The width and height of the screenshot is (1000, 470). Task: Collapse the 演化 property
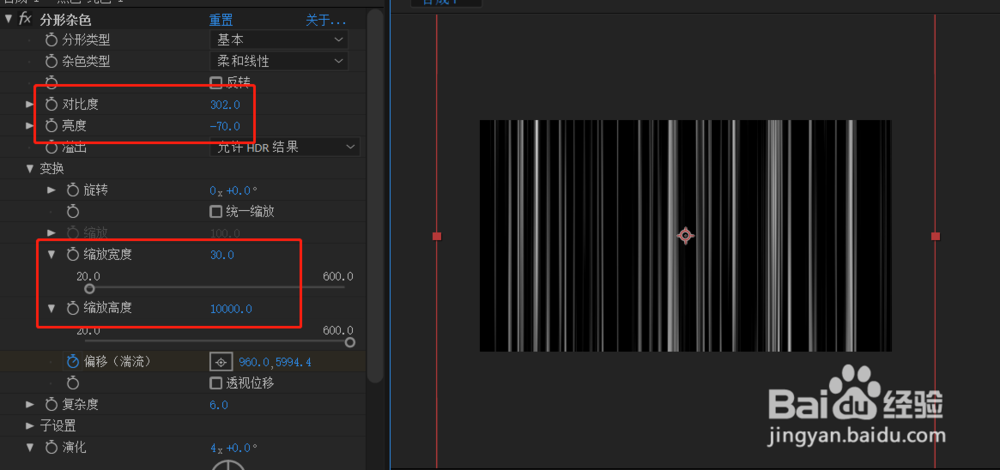tap(29, 448)
